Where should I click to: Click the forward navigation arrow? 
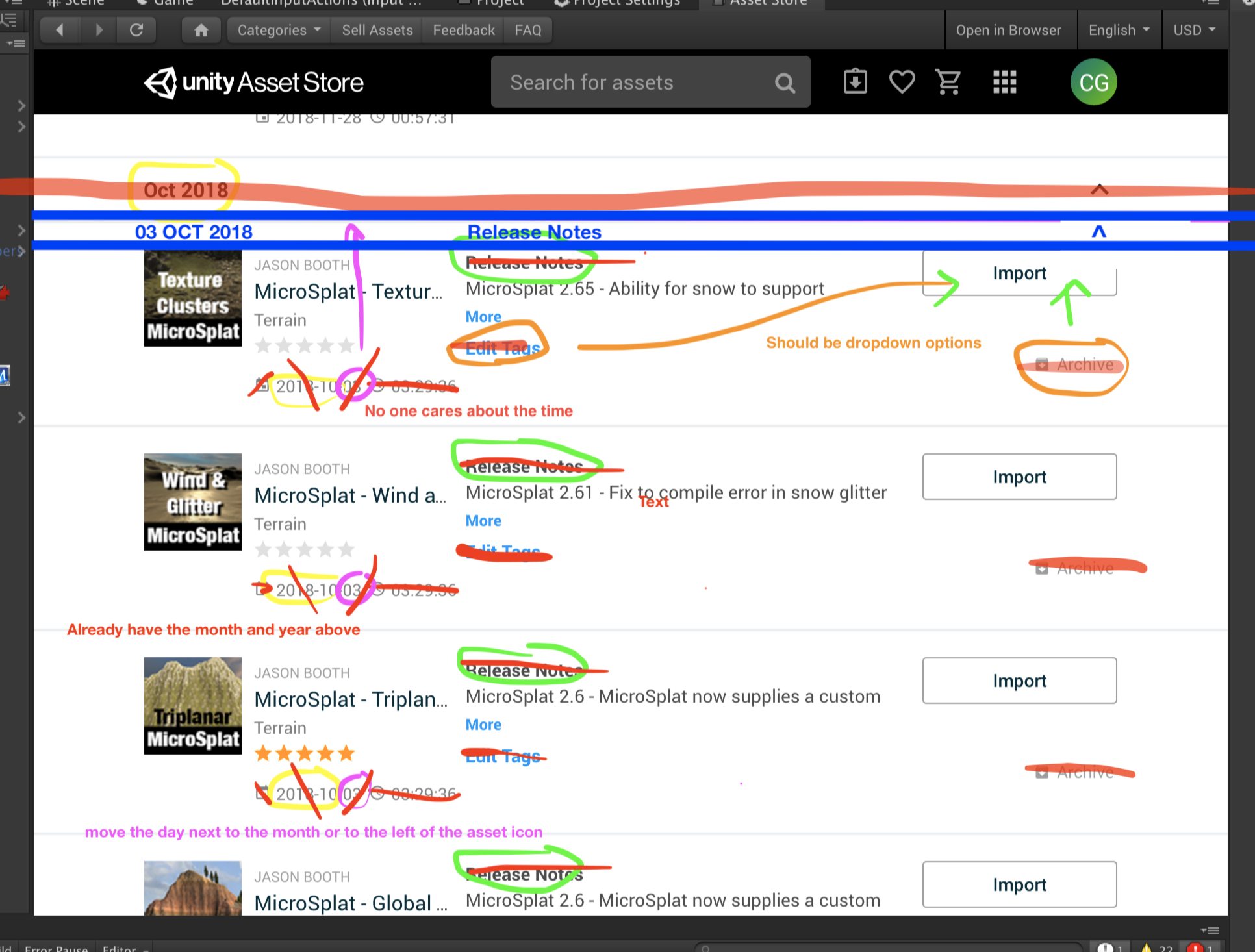99,30
